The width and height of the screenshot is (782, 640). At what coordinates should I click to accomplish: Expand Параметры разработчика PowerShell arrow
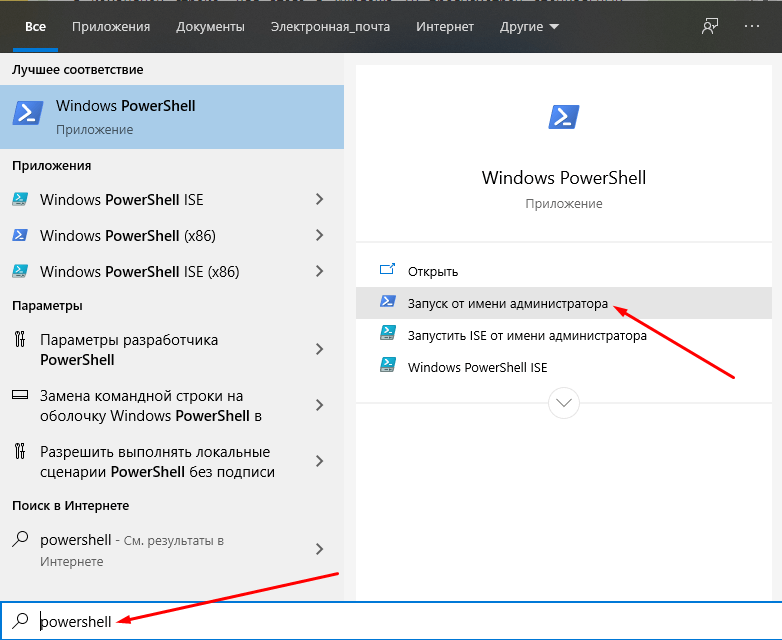tap(320, 349)
